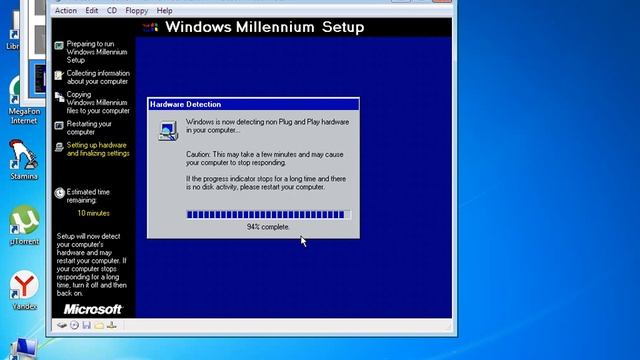This screenshot has height=360, width=640.
Task: Open the Help menu
Action: (x=164, y=11)
